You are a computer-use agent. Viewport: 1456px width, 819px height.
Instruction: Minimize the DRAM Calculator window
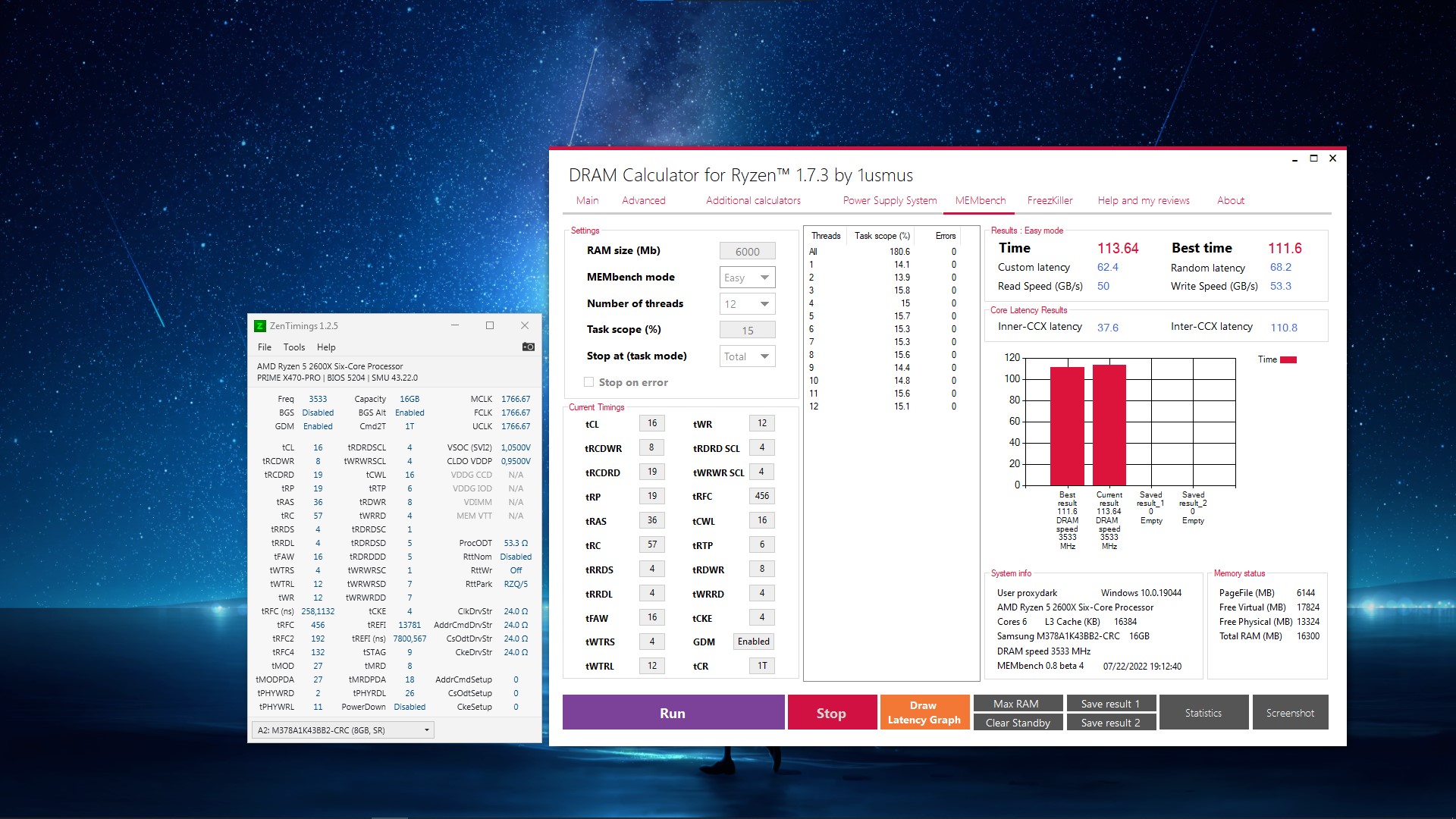tap(1294, 158)
